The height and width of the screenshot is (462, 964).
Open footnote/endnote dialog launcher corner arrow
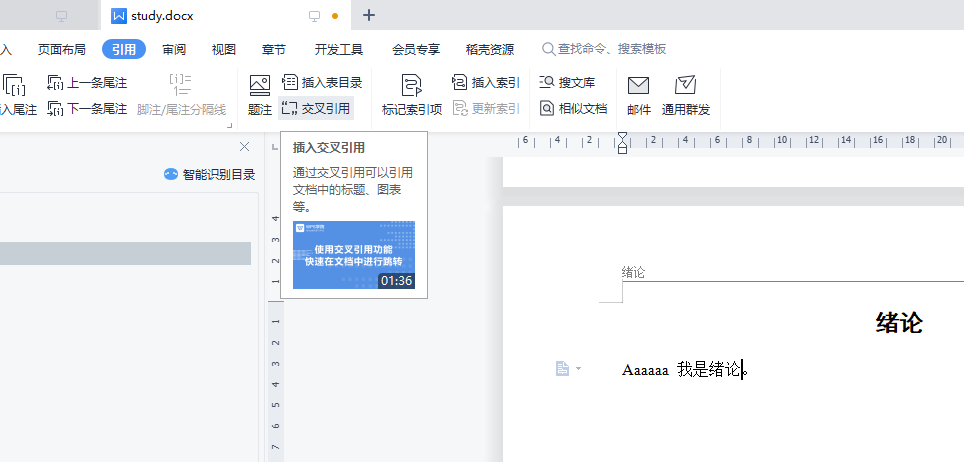tap(230, 125)
